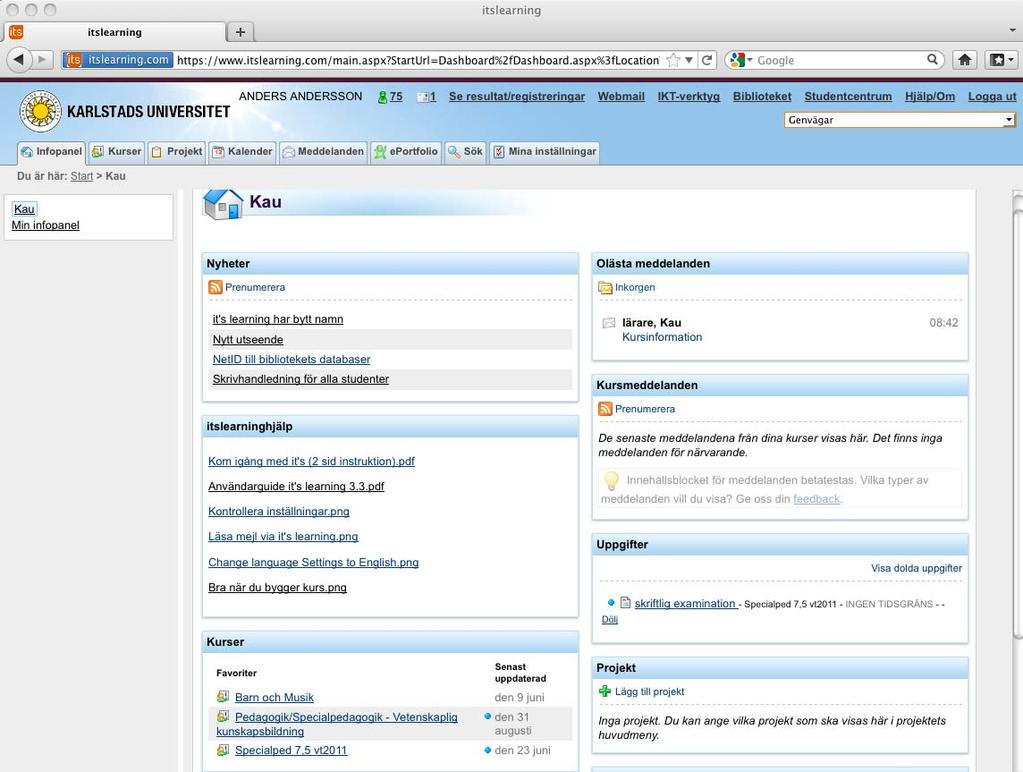
Task: Open Change language Settings to English.png
Action: [313, 562]
